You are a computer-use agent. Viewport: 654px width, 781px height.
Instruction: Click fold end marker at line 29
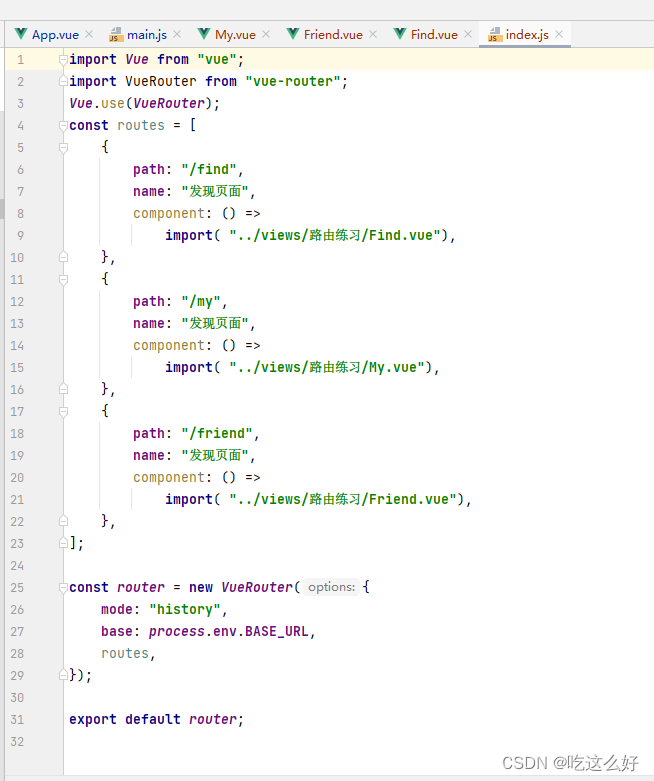[x=63, y=675]
